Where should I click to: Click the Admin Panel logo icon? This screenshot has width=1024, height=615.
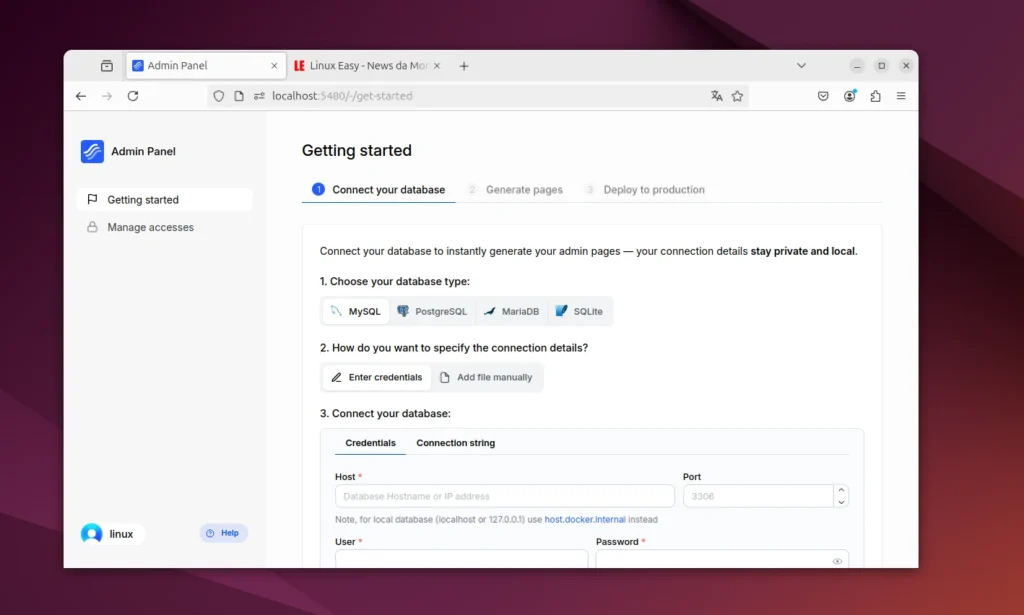click(x=92, y=151)
